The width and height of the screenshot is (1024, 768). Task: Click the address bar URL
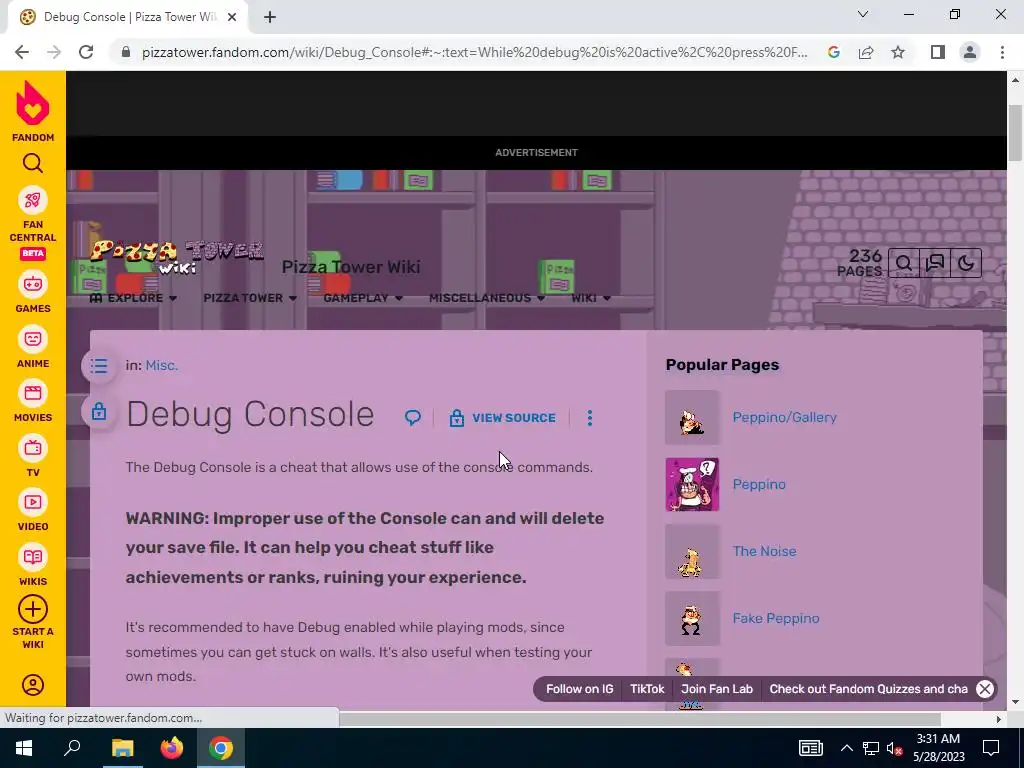tap(475, 52)
